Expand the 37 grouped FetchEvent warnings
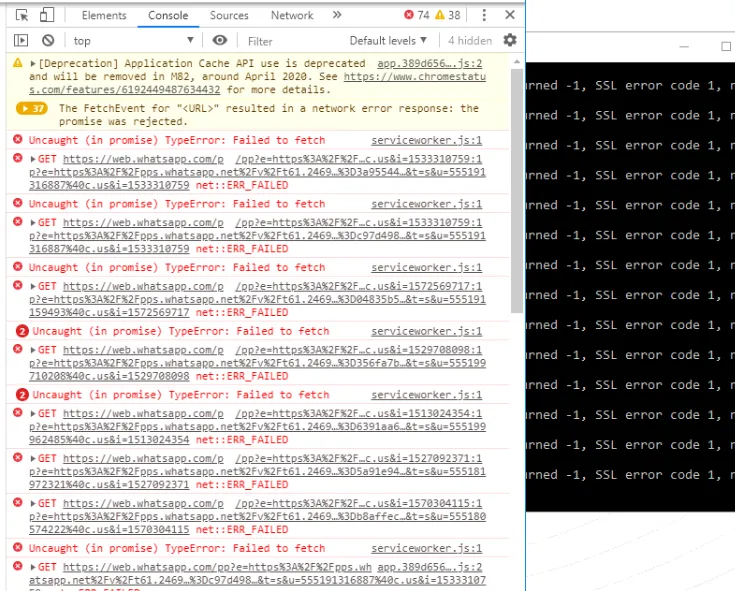The image size is (735, 591). point(32,109)
